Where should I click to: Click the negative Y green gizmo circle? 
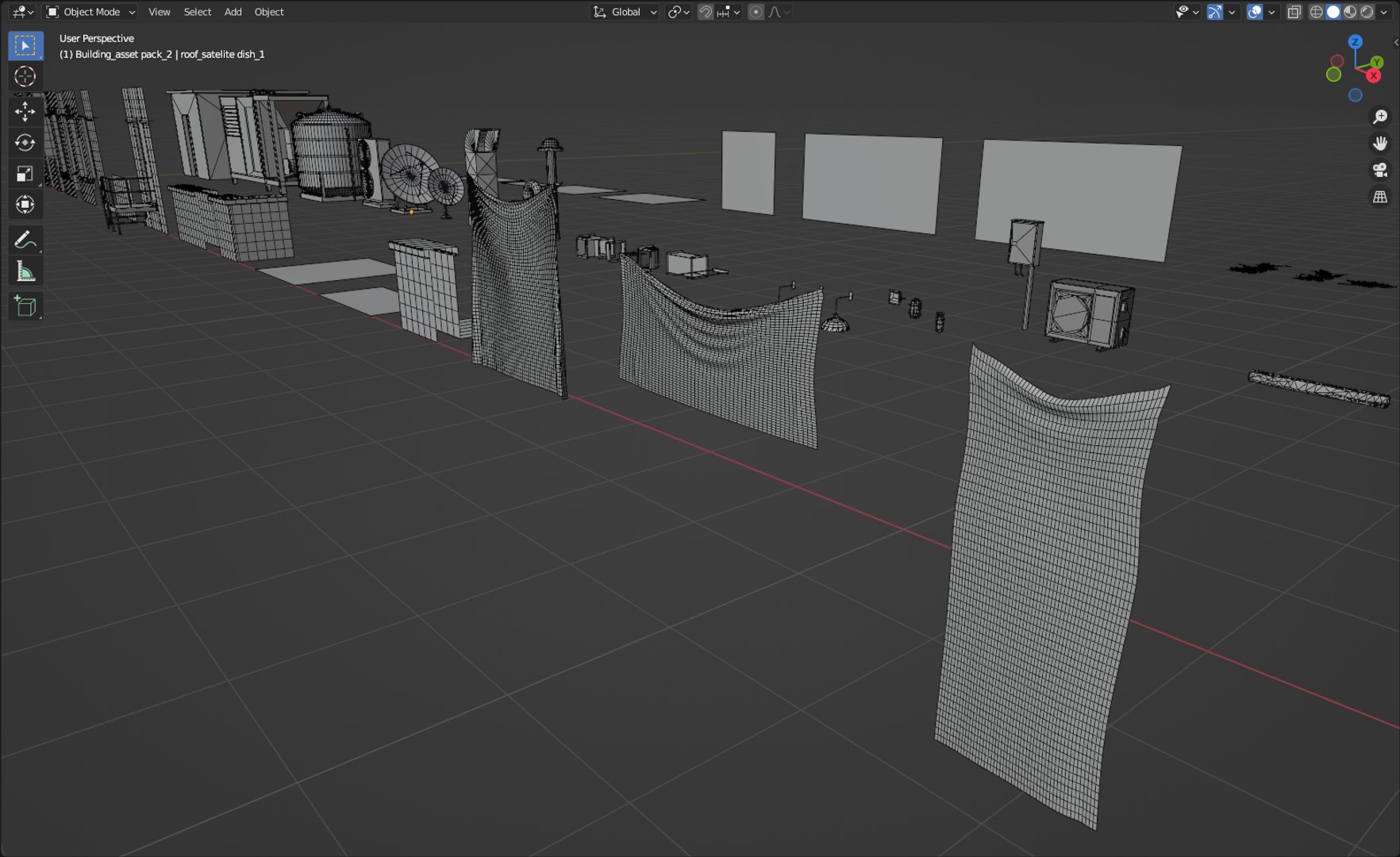1334,75
